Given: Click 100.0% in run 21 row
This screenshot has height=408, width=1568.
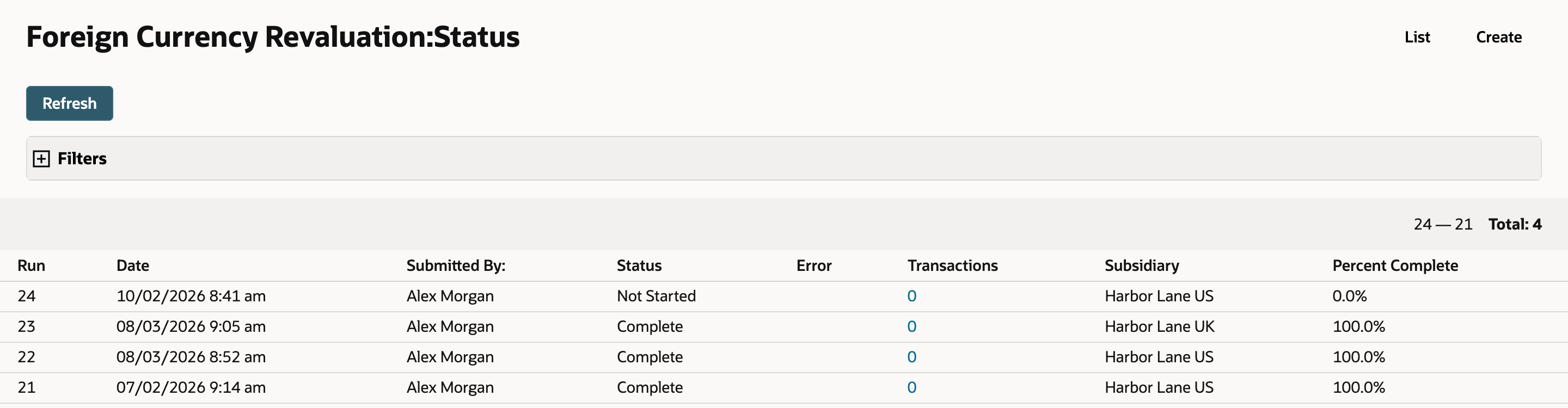Looking at the screenshot, I should (x=1358, y=387).
